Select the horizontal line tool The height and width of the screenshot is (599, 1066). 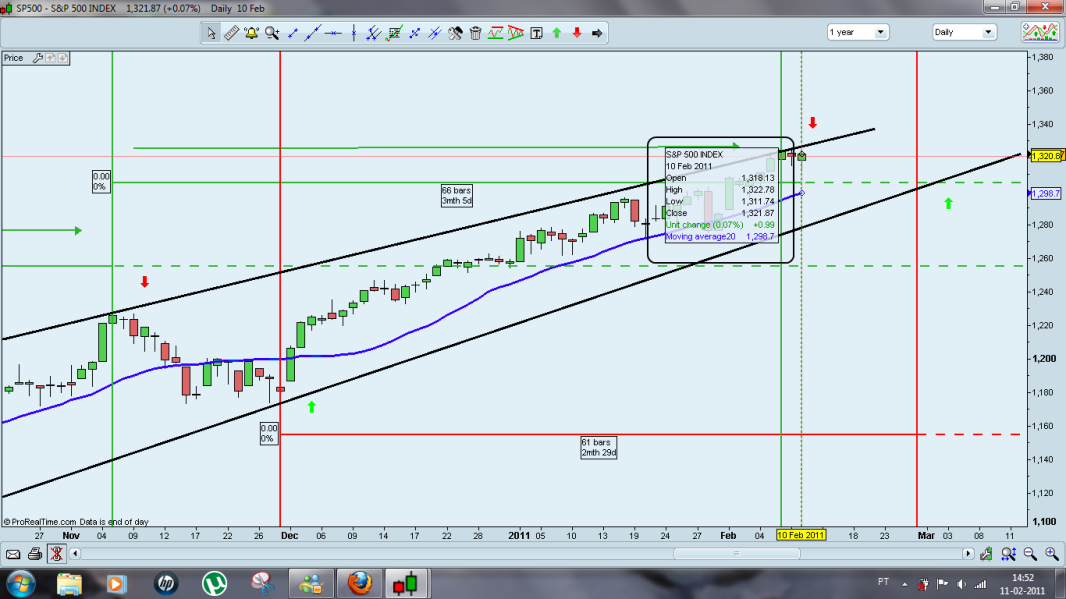click(x=333, y=33)
